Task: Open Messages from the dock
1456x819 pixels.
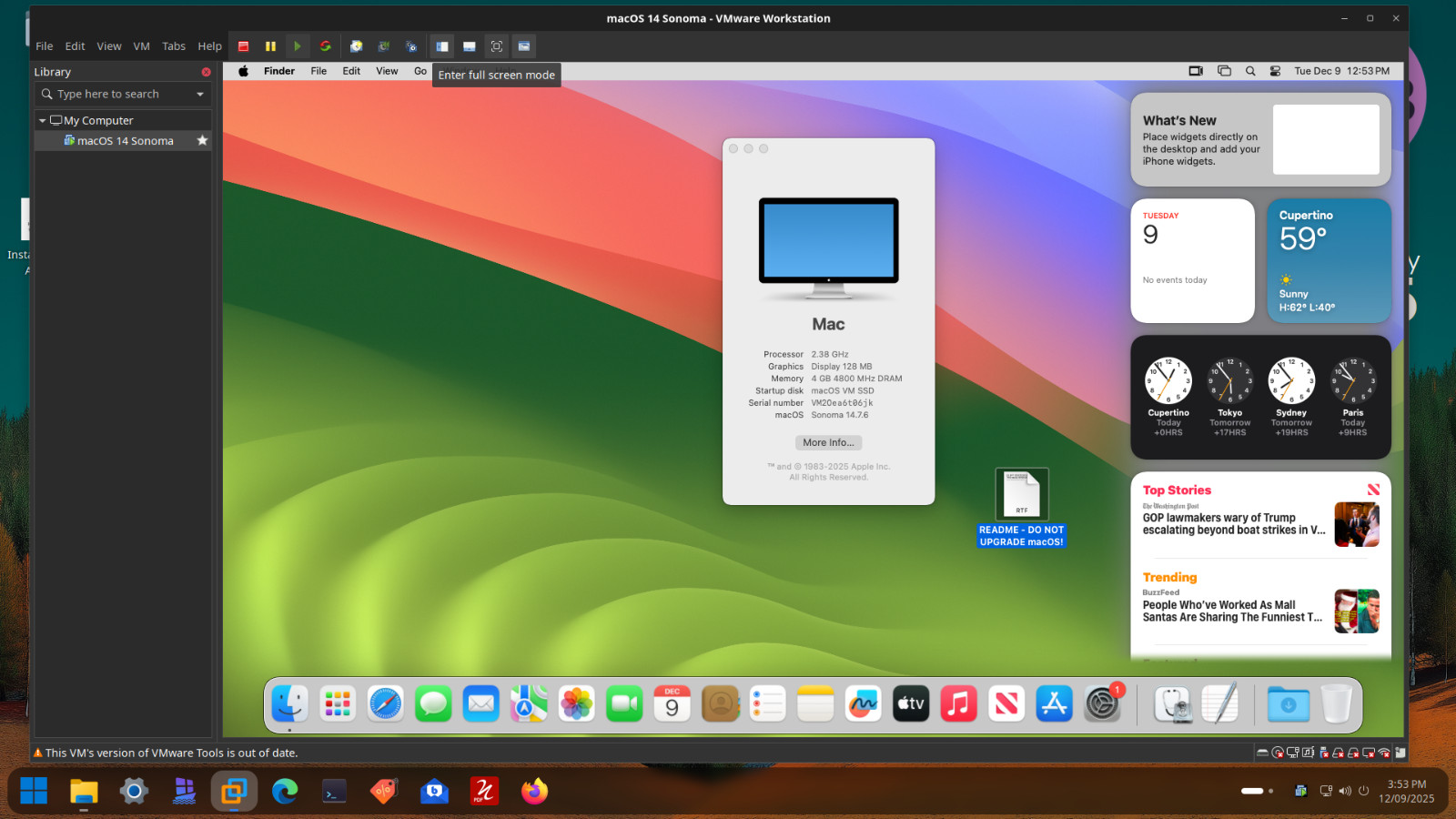Action: [433, 703]
